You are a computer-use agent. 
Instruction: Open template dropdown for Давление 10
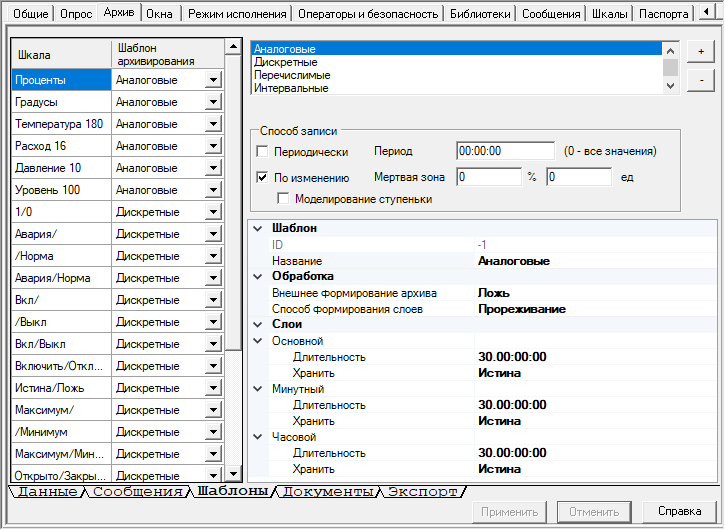(213, 168)
